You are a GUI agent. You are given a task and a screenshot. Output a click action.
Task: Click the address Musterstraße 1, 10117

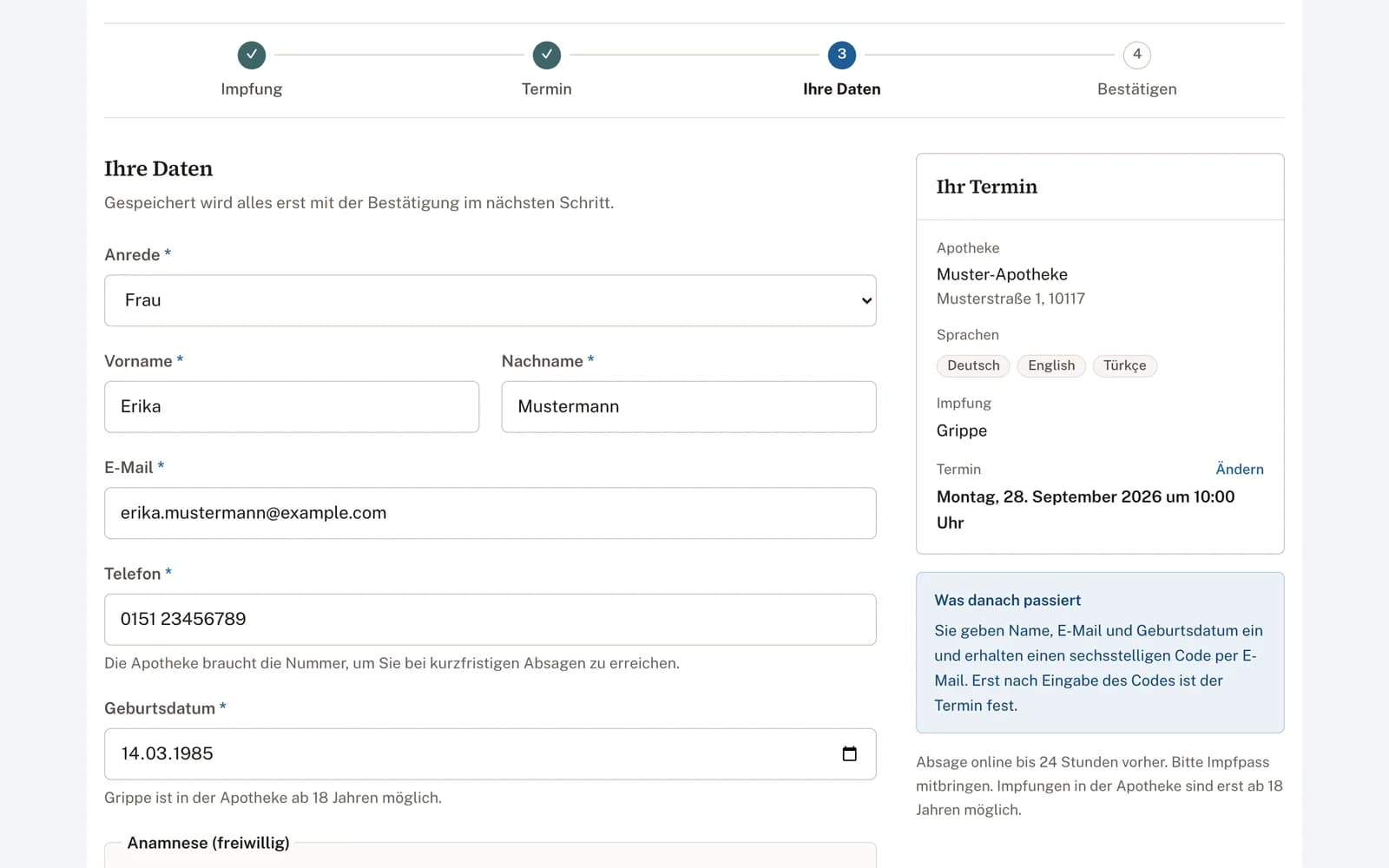pos(1010,299)
